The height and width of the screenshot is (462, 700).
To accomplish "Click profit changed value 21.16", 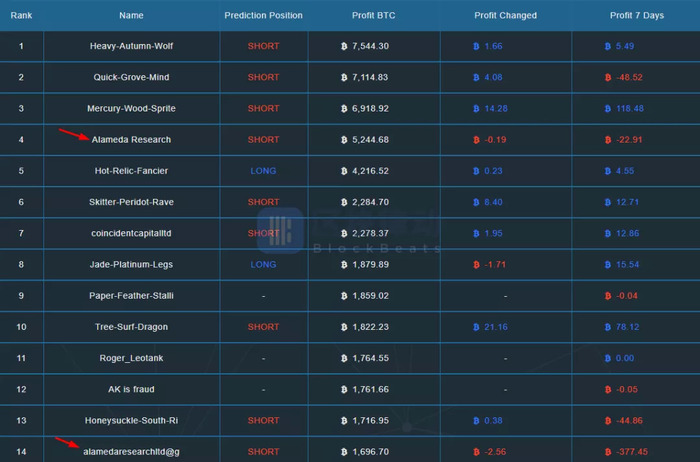I will [x=496, y=327].
